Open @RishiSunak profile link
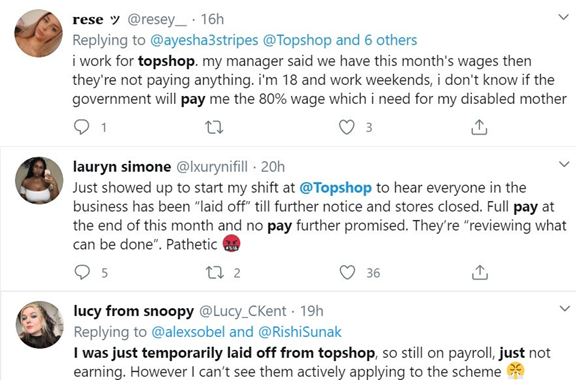576x380 pixels. pyautogui.click(x=300, y=332)
